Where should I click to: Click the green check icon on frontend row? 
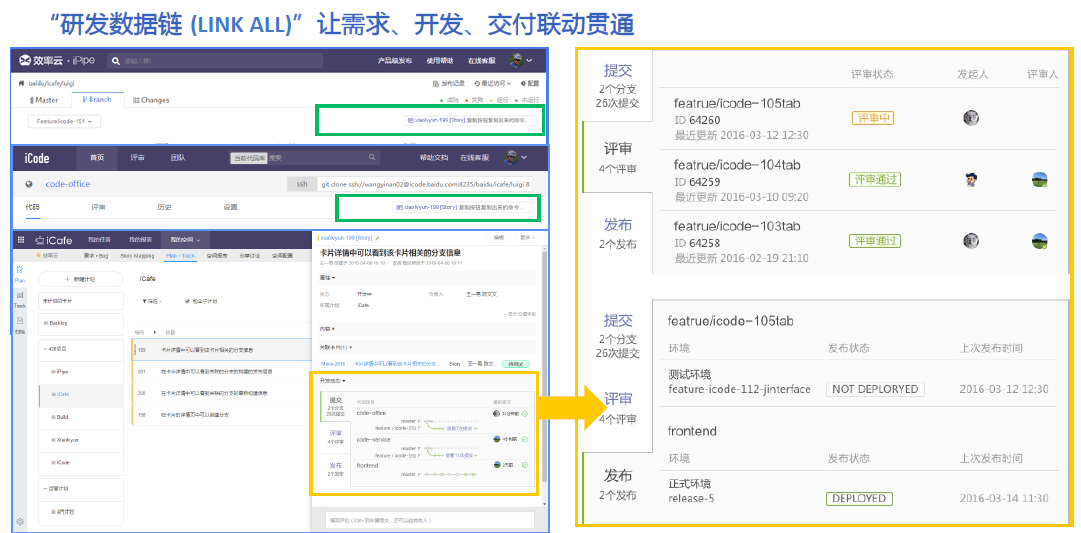pyautogui.click(x=525, y=465)
